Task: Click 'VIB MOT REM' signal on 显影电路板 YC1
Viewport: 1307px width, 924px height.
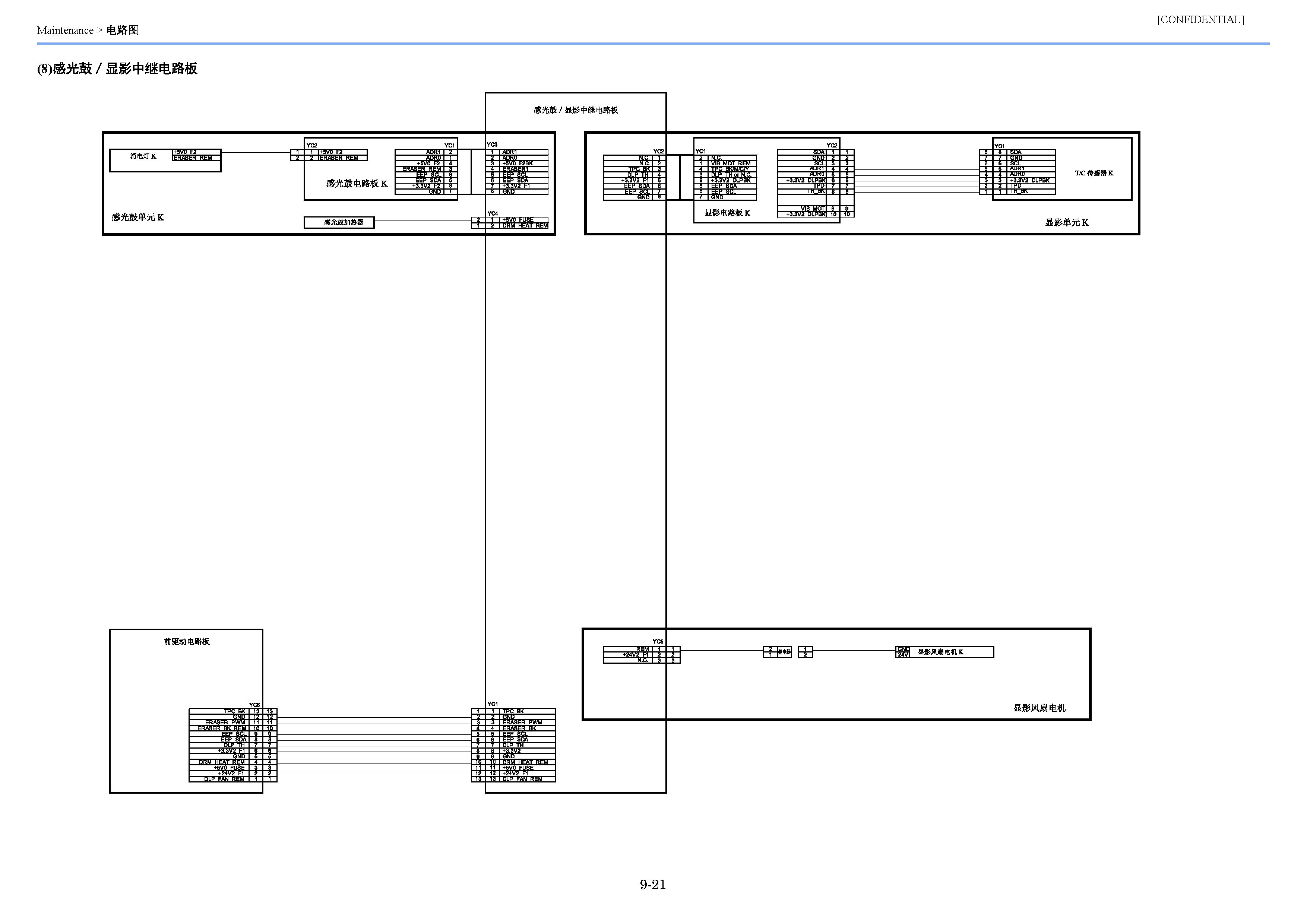Action: (730, 163)
